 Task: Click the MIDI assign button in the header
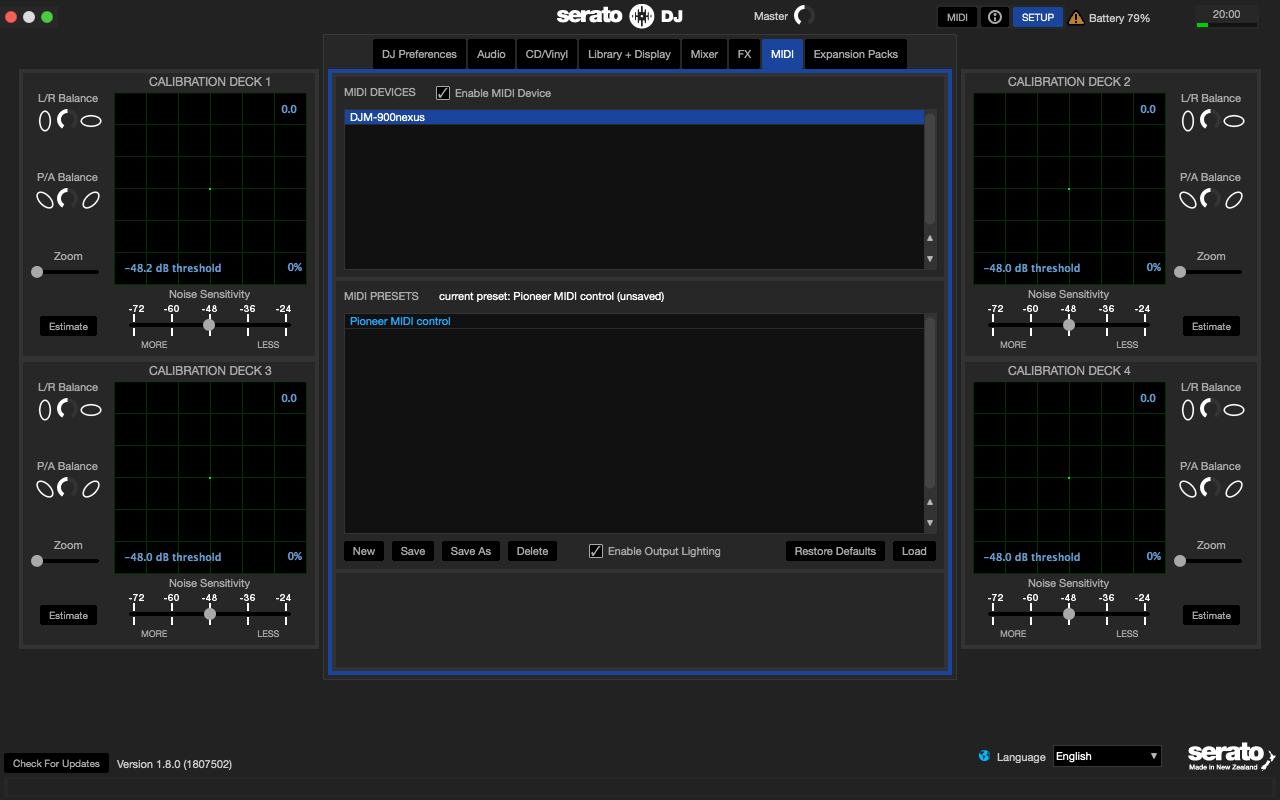click(x=957, y=17)
